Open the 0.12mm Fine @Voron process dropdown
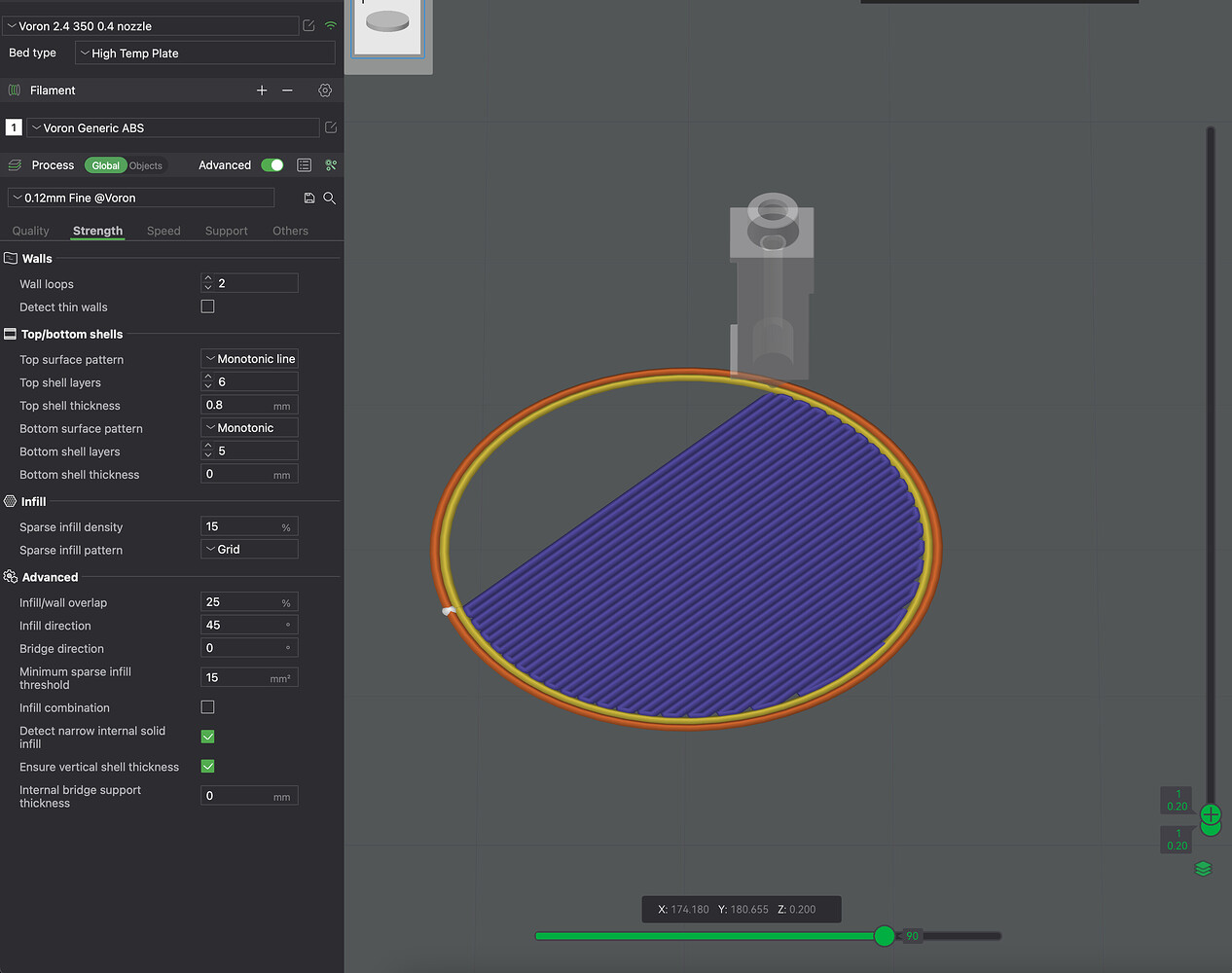This screenshot has height=973, width=1232. (x=141, y=198)
